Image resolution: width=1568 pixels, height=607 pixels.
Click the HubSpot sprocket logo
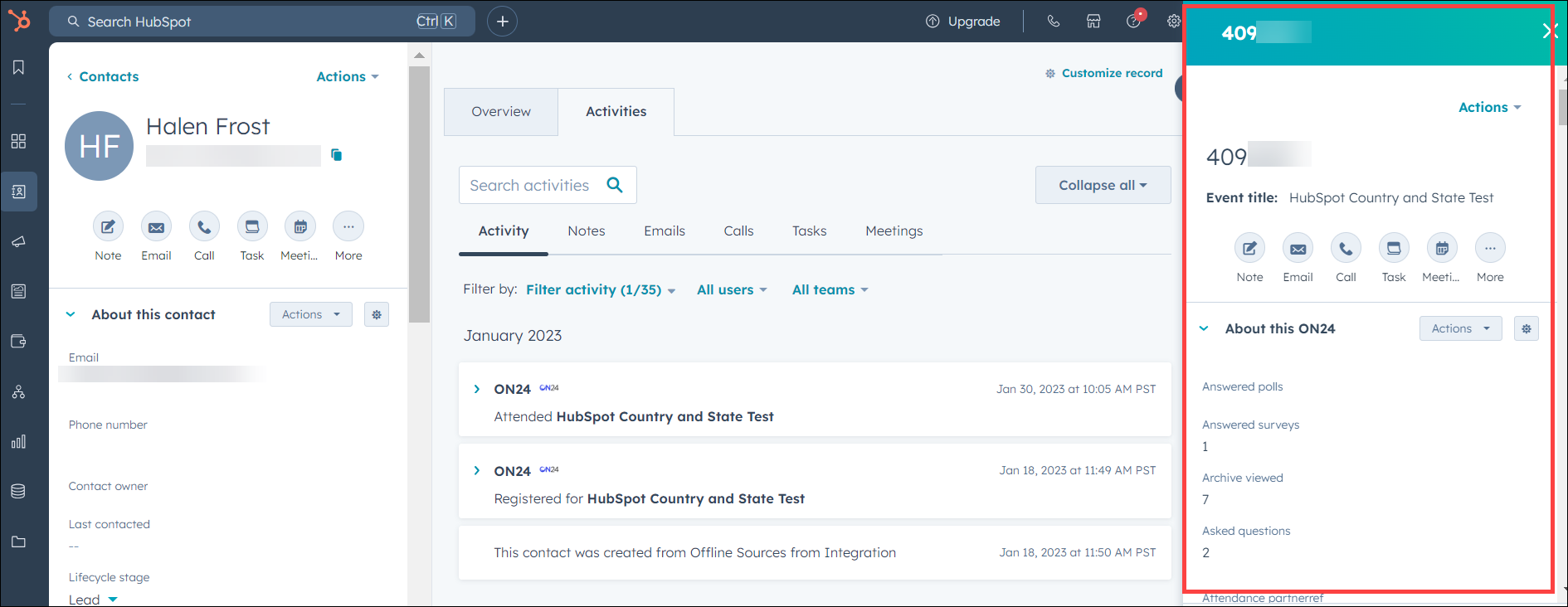tap(18, 20)
